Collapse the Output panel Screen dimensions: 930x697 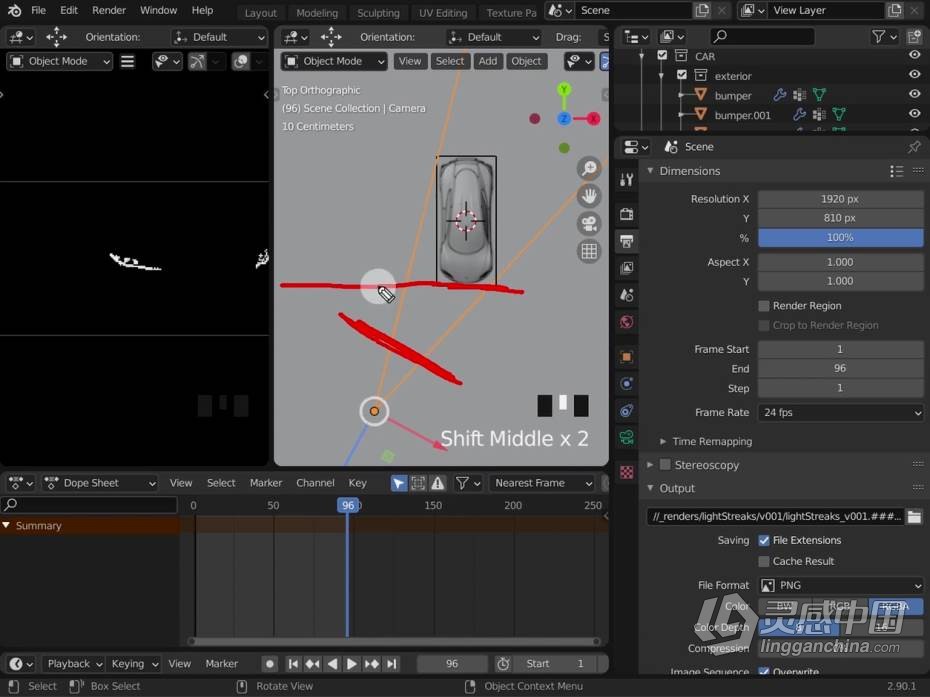tap(650, 488)
